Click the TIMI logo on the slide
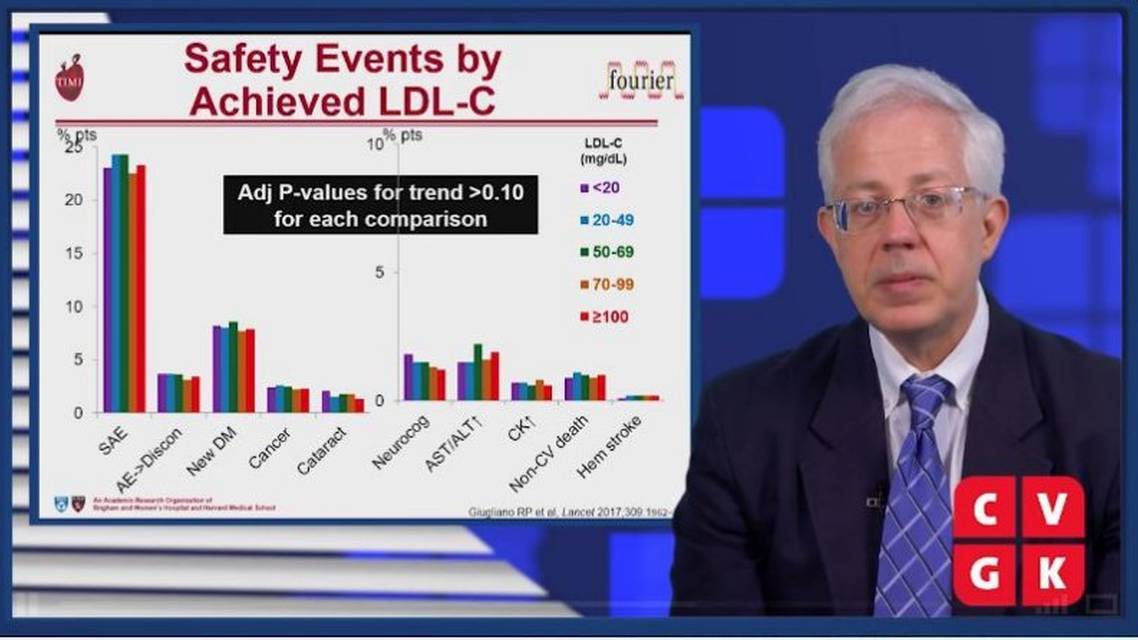Image resolution: width=1138 pixels, height=640 pixels. tap(69, 79)
